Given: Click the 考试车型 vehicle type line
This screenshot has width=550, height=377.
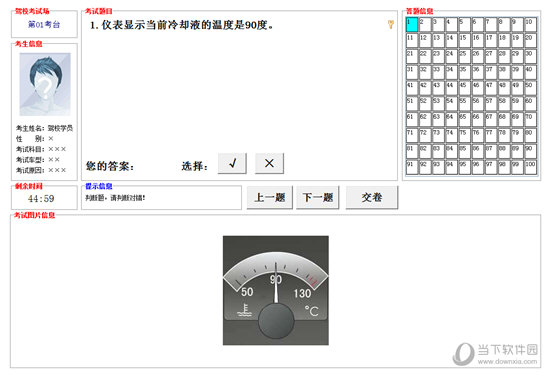Looking at the screenshot, I should (38, 160).
